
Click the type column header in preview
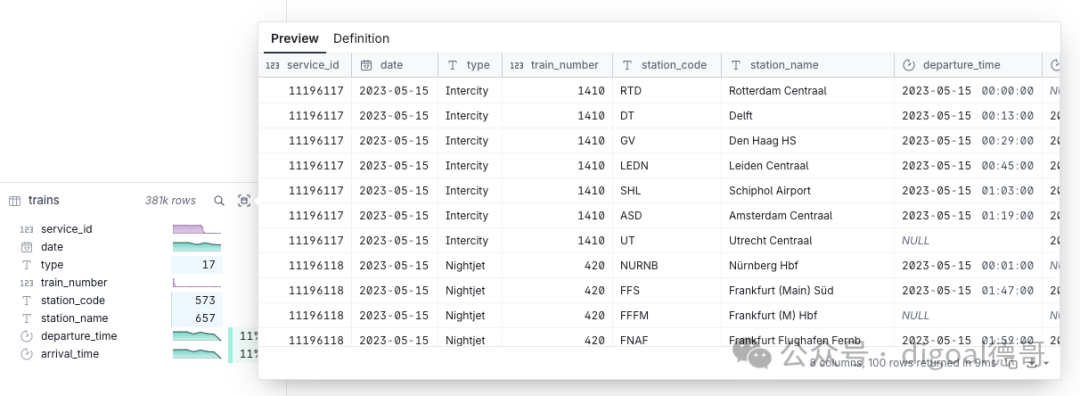[470, 65]
